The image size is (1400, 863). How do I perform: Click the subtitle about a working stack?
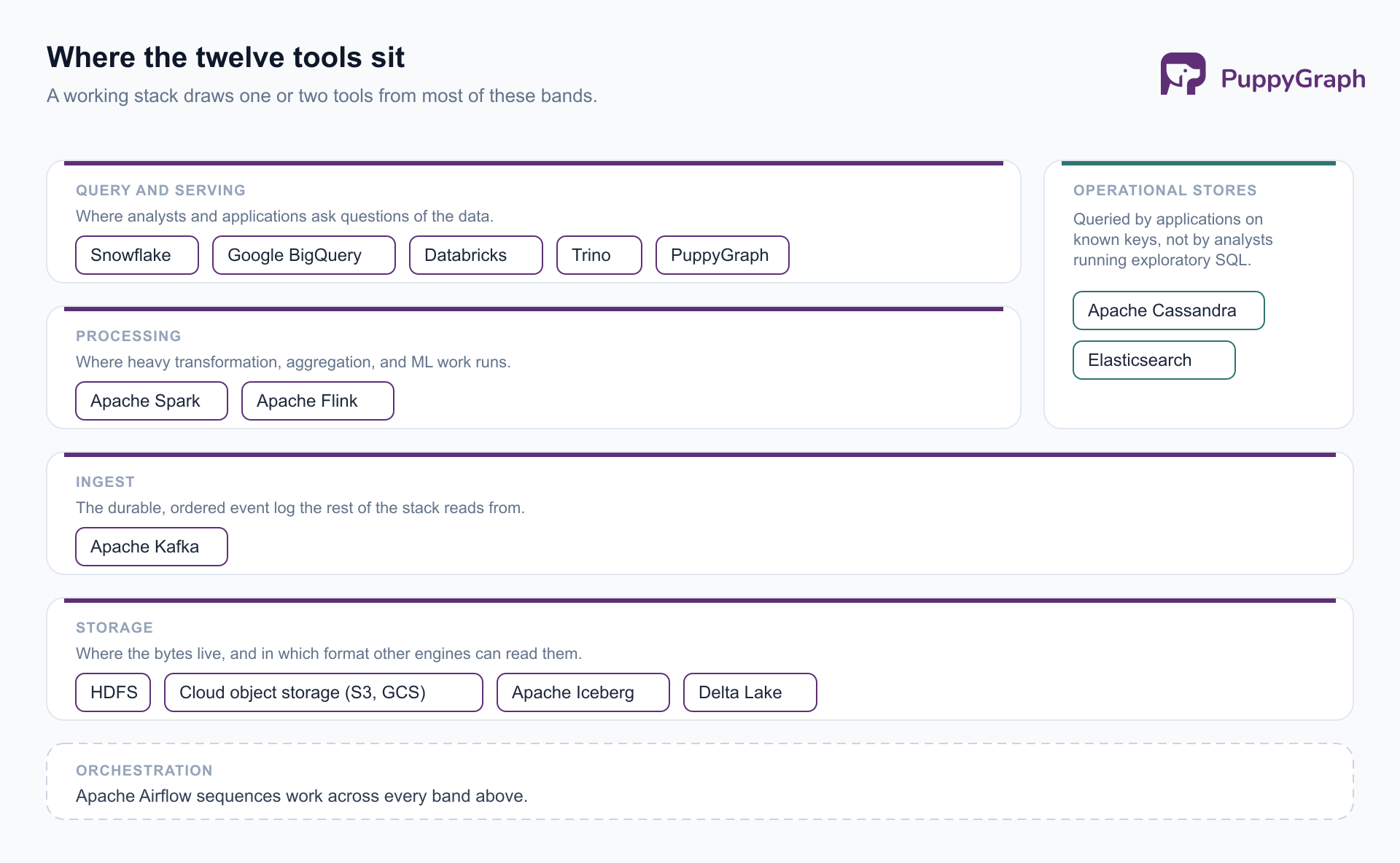[x=322, y=95]
